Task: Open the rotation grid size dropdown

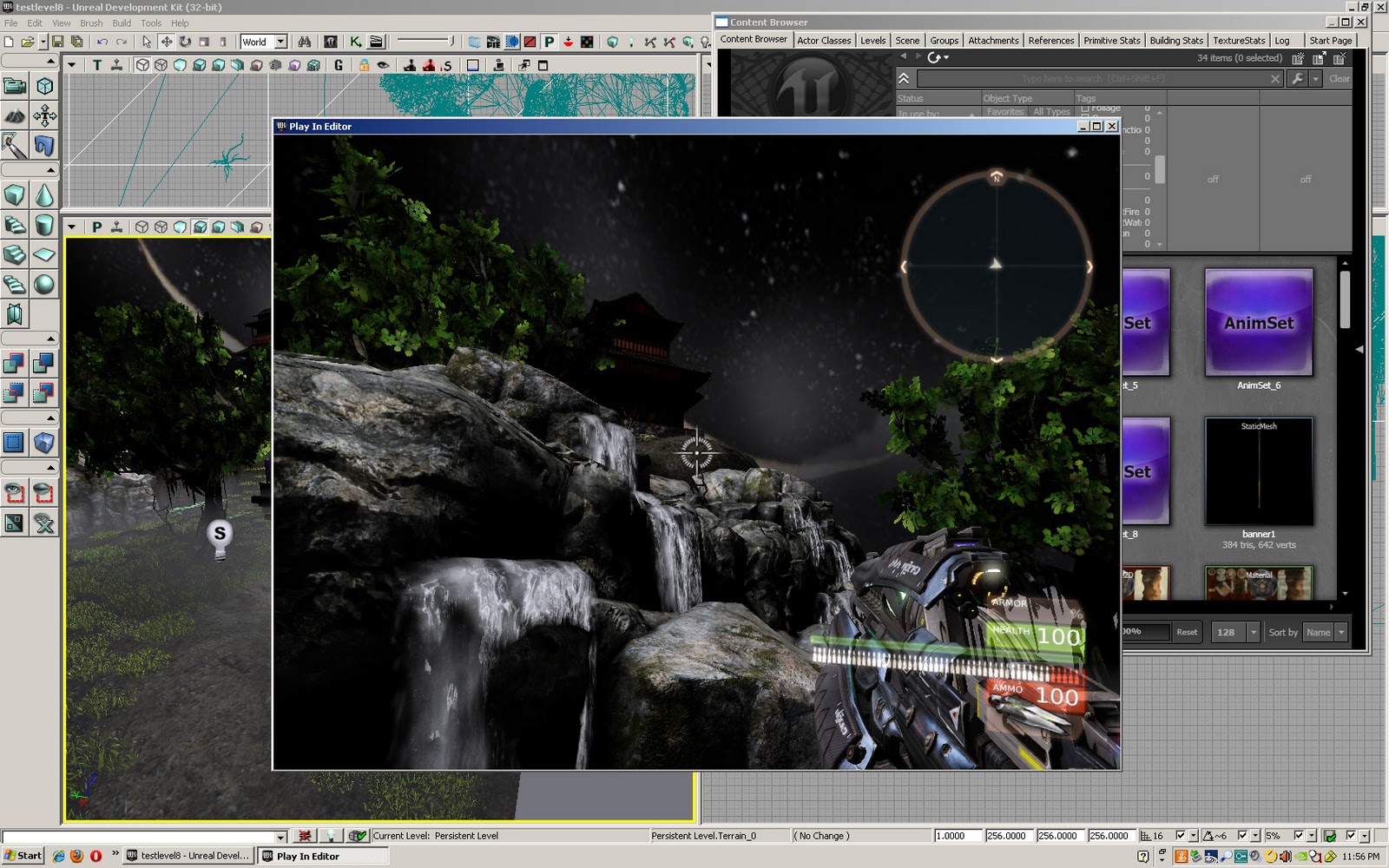Action: coord(1255,836)
